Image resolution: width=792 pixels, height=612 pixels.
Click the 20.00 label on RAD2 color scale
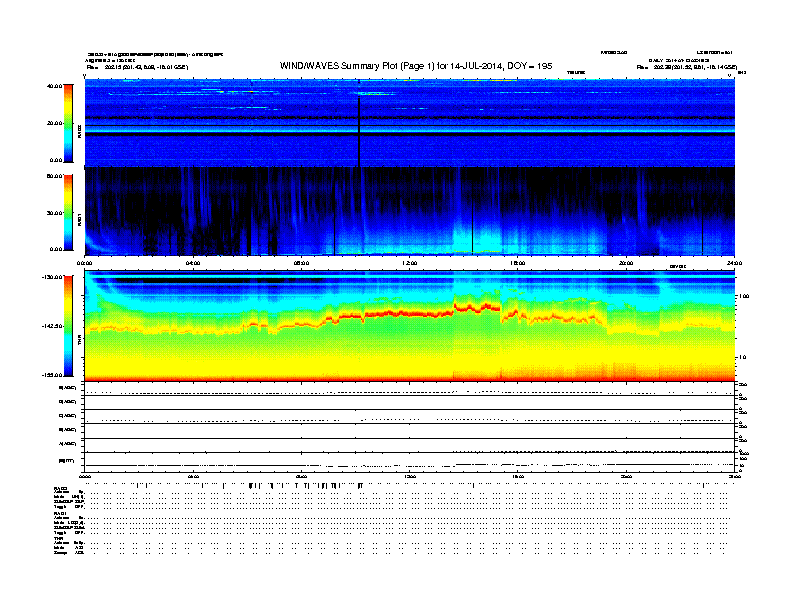coord(54,123)
